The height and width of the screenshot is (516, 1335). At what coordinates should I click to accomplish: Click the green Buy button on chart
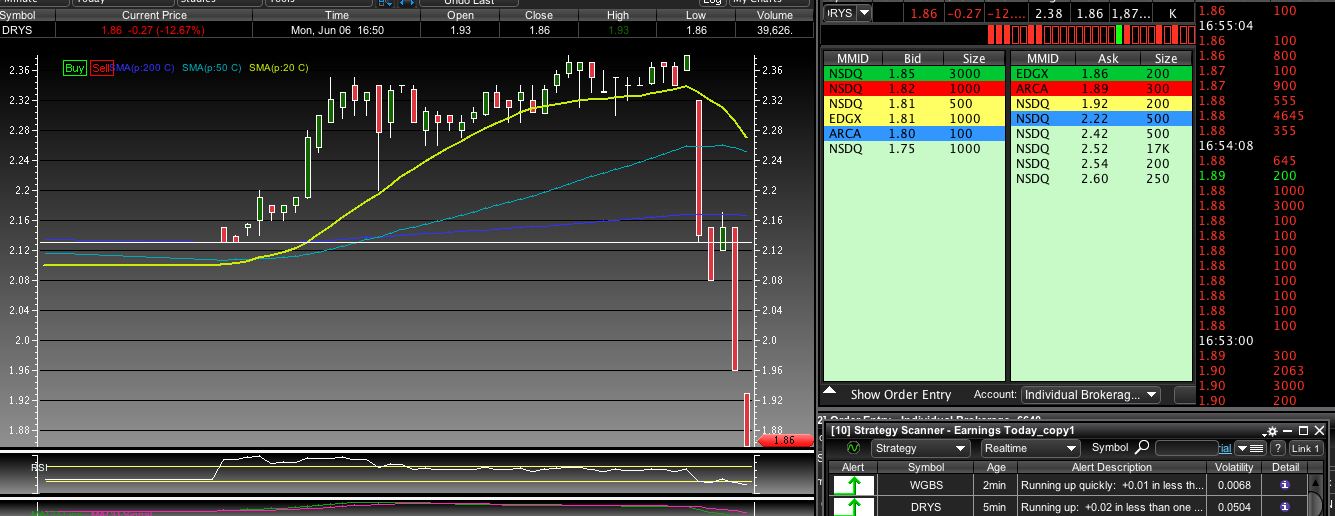point(75,68)
